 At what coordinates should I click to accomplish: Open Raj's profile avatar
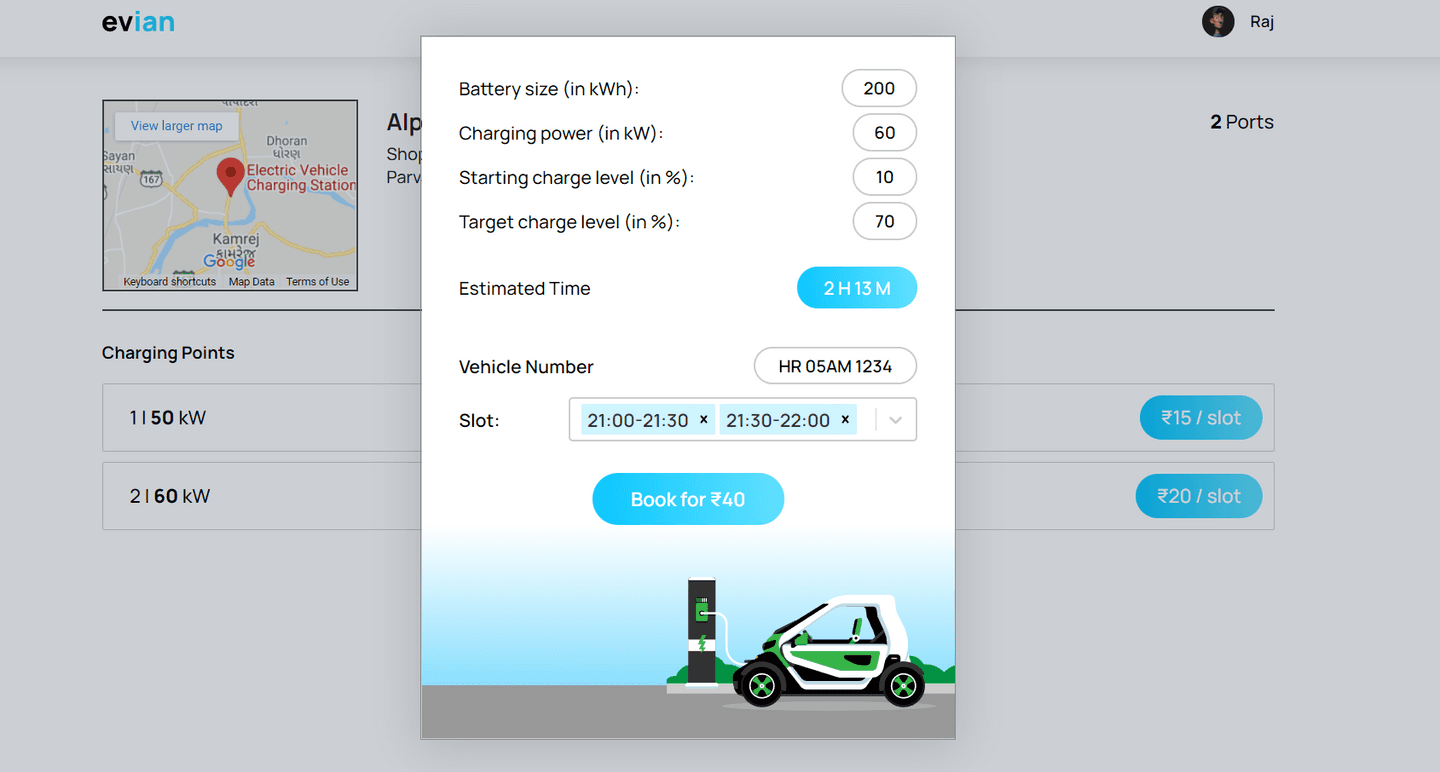[1218, 22]
